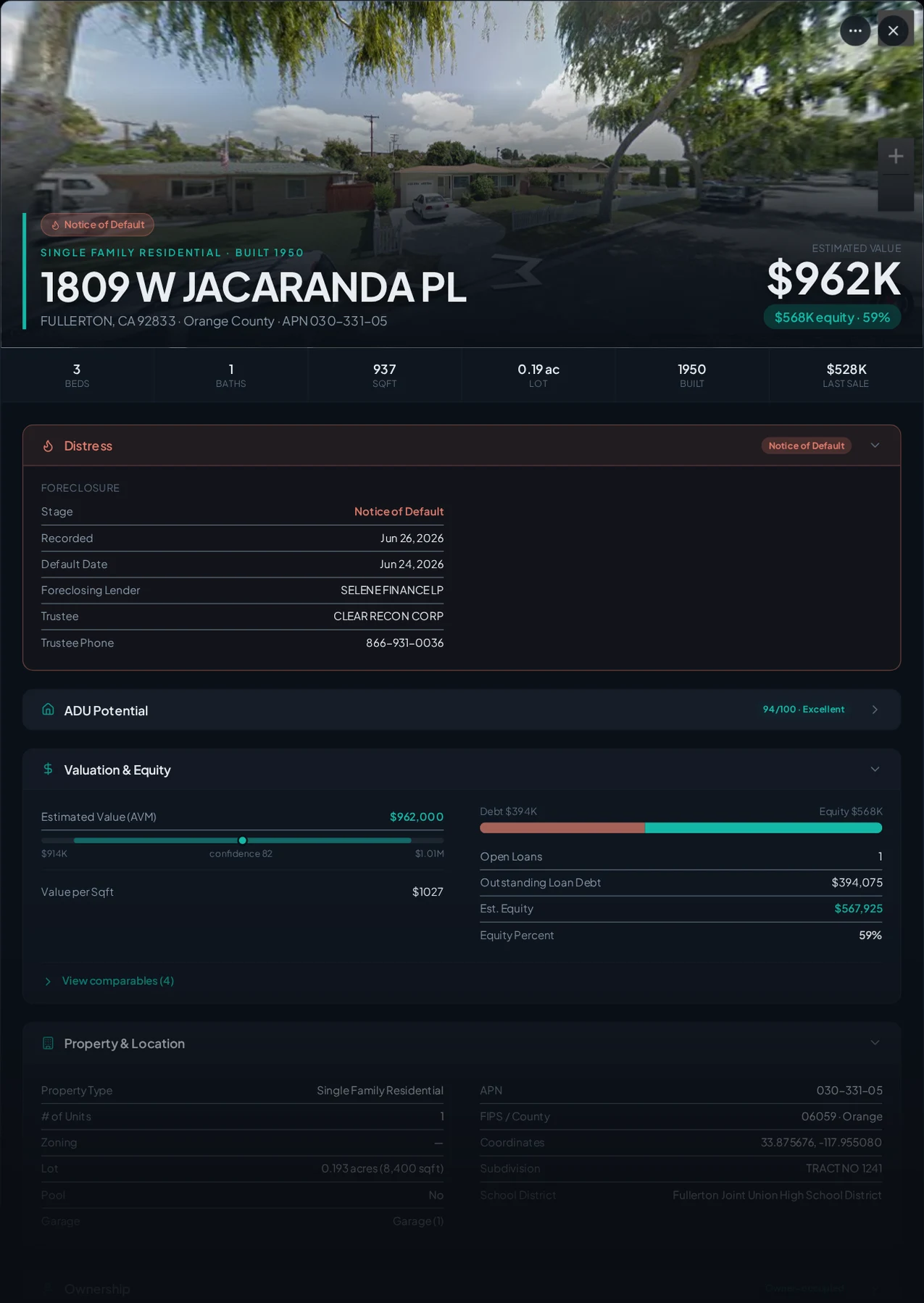Click the Notice of Default tag in Distress header
The height and width of the screenshot is (1303, 924).
[x=806, y=446]
